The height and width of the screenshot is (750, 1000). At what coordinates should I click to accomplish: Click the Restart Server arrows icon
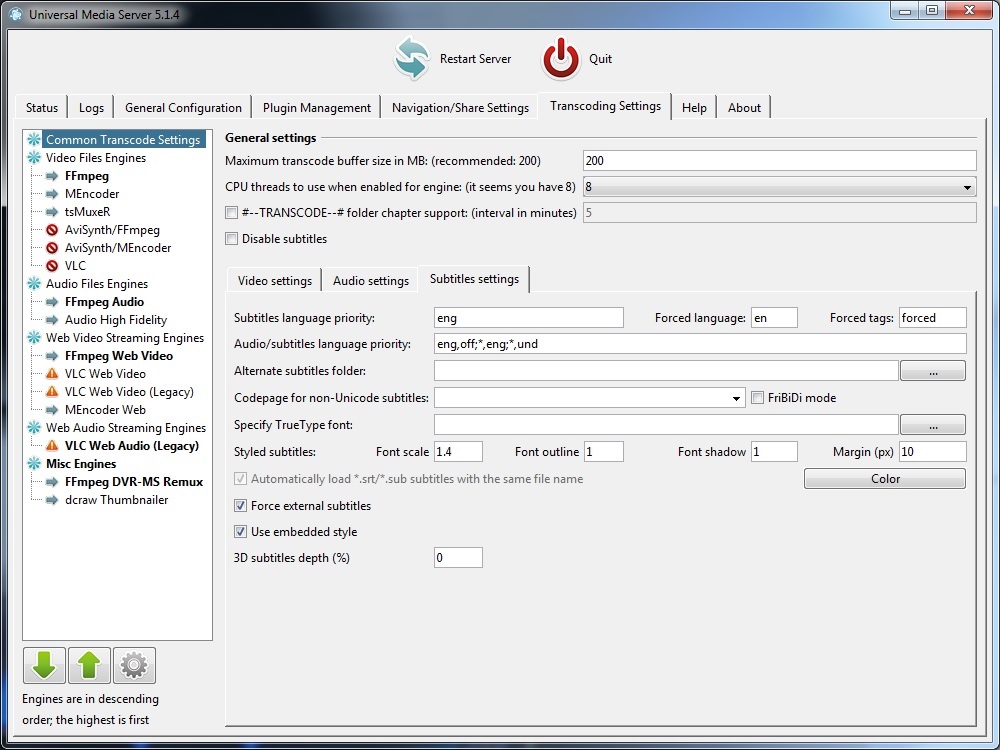coord(411,59)
